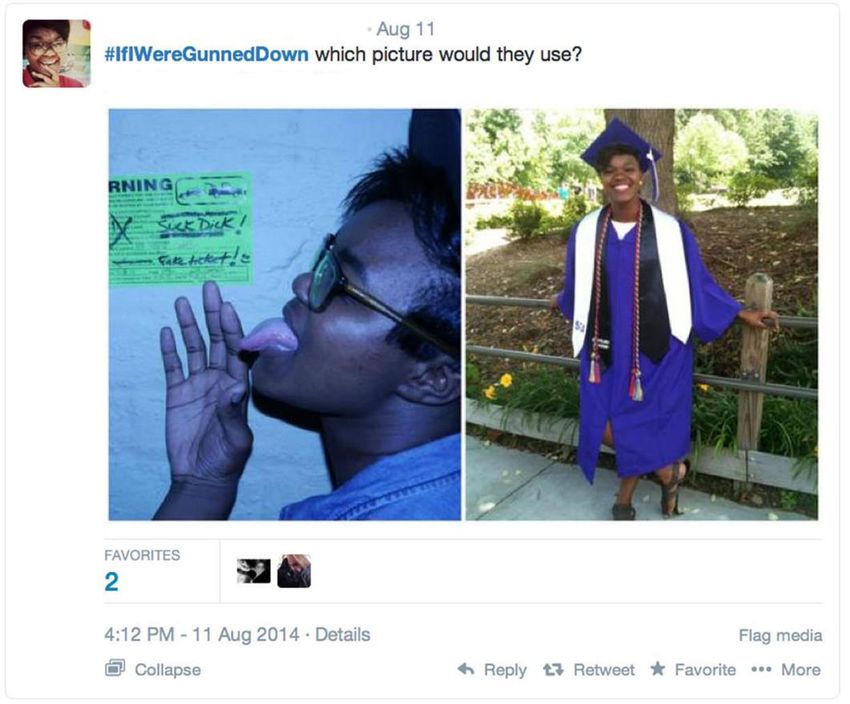
Task: Open the More ellipsis icon
Action: click(x=761, y=670)
